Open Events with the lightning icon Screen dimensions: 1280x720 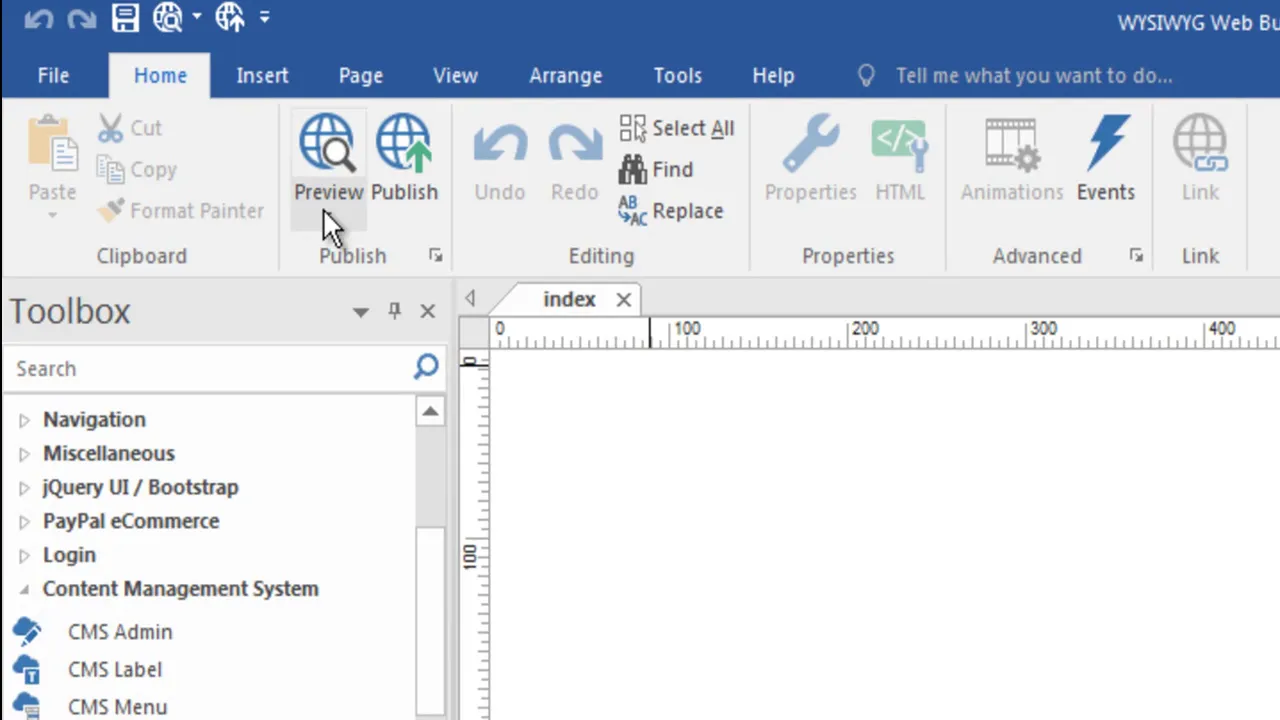pos(1106,157)
